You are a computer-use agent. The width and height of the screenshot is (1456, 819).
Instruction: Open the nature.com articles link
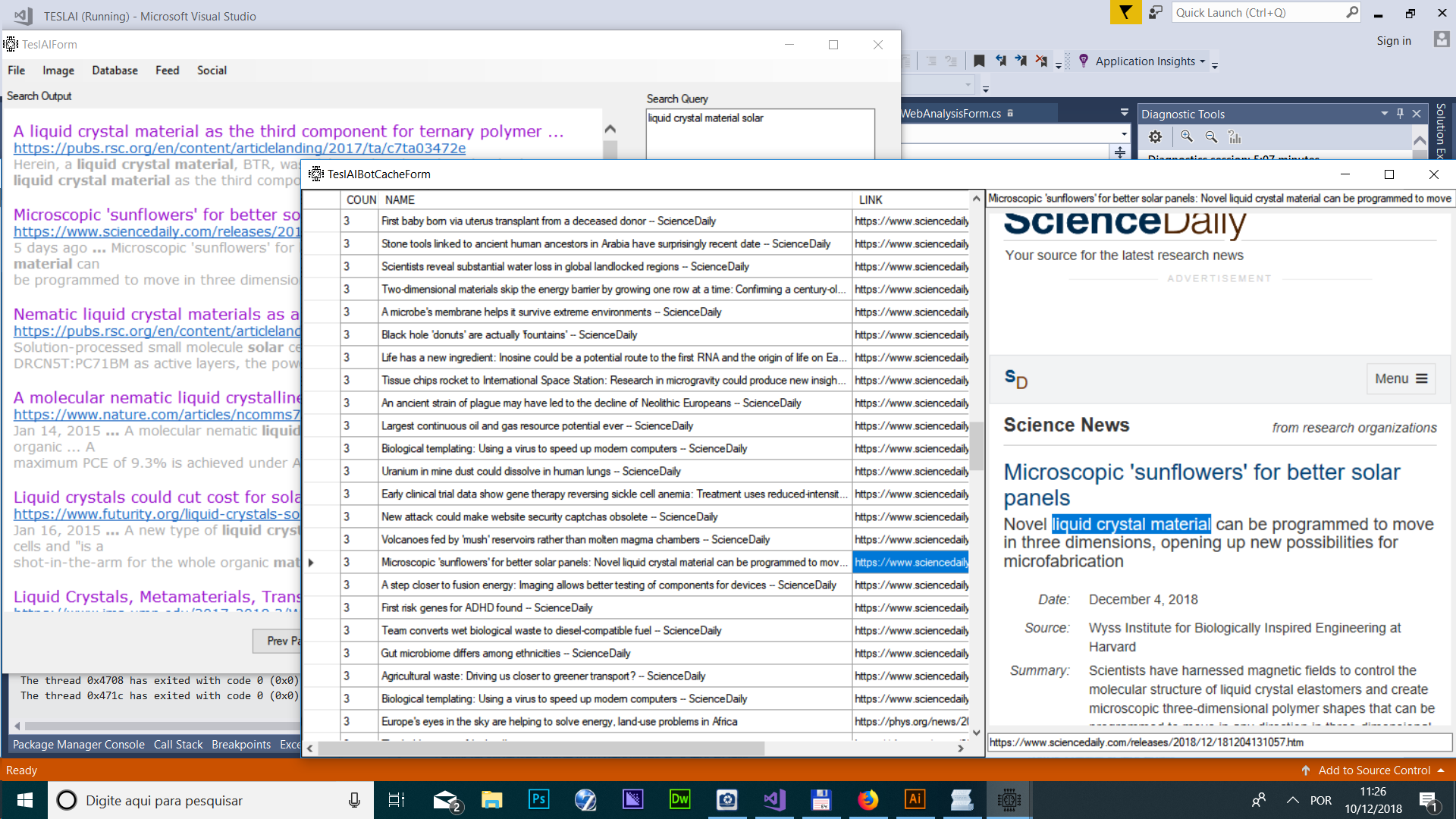coord(157,415)
